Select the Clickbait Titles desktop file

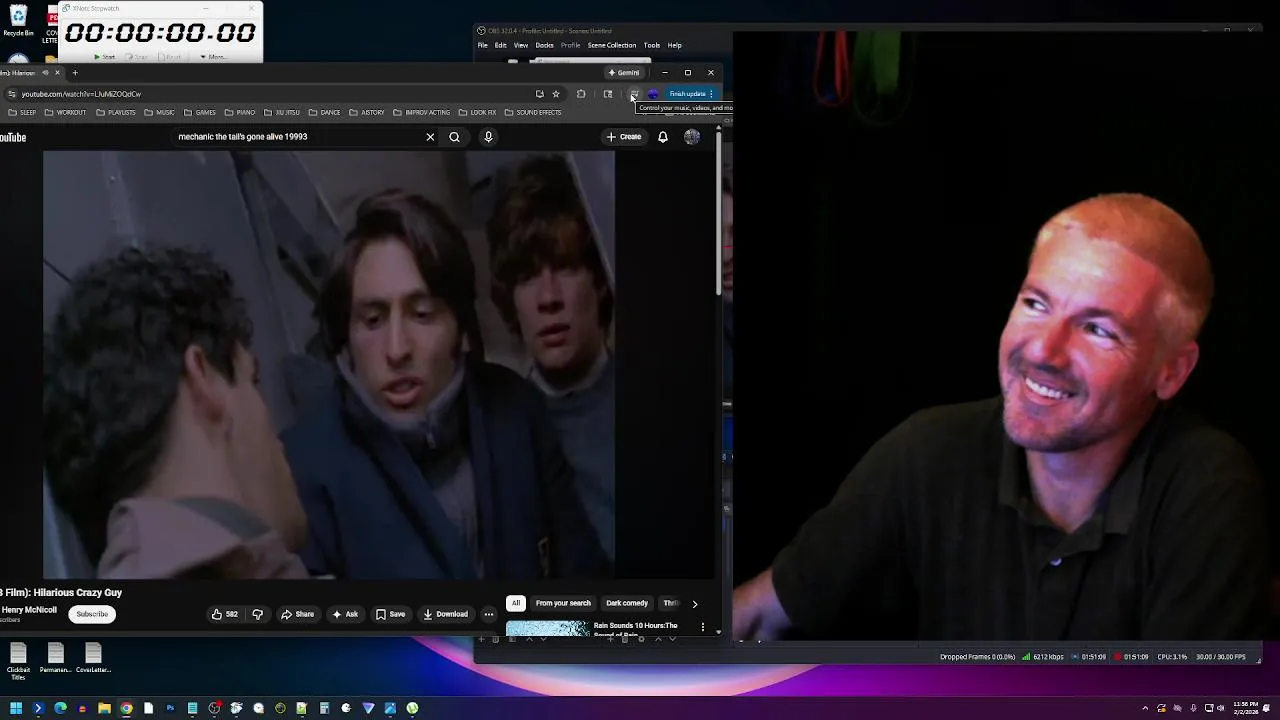coord(18,661)
